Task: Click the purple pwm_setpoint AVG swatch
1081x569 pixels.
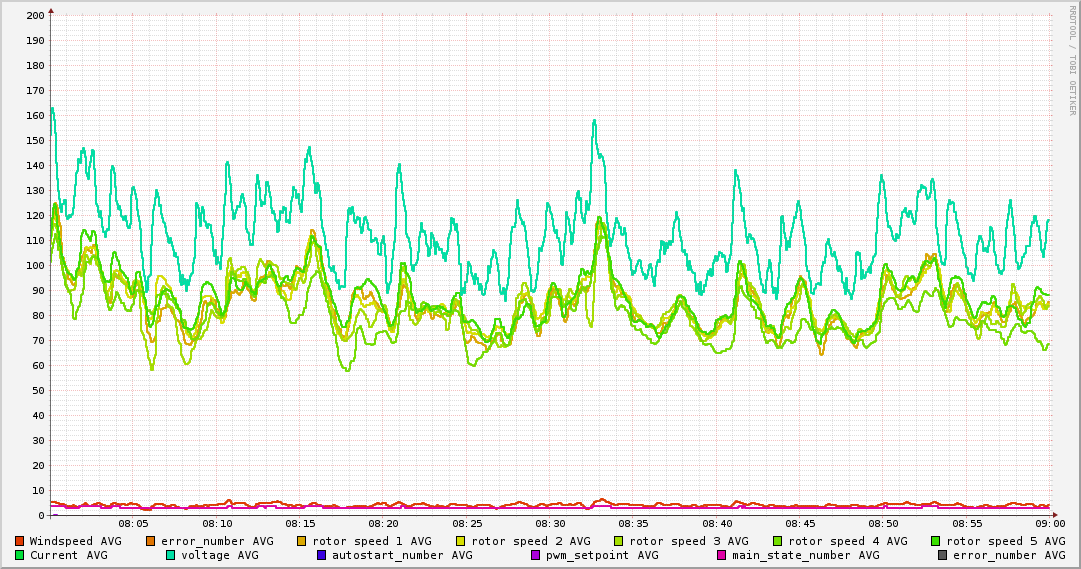Action: coord(535,555)
